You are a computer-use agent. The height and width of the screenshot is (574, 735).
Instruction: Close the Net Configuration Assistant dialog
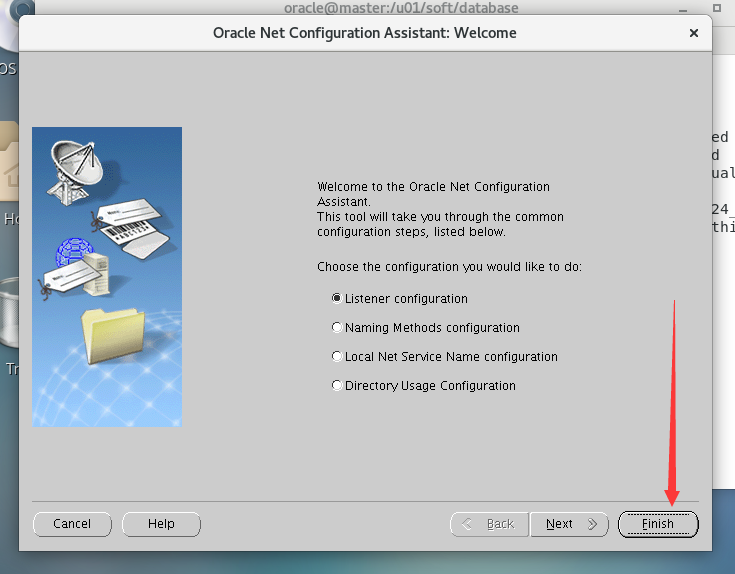(694, 33)
